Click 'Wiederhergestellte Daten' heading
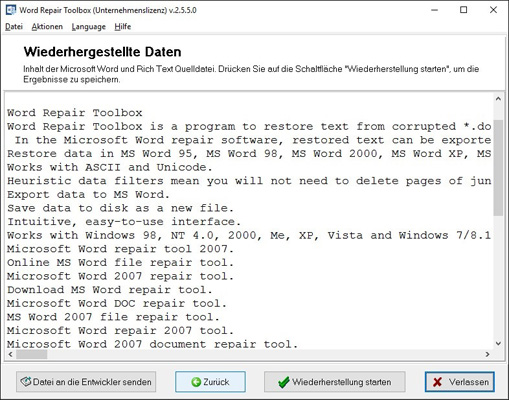The height and width of the screenshot is (400, 509). [103, 52]
